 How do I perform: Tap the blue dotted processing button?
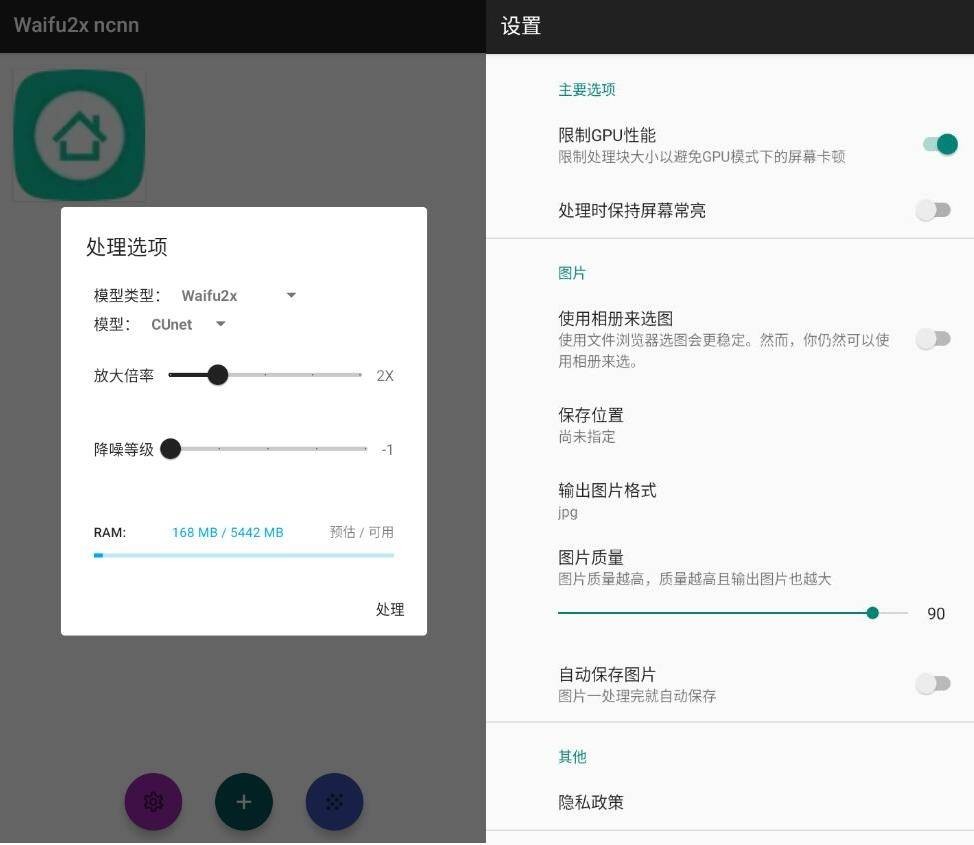(334, 801)
